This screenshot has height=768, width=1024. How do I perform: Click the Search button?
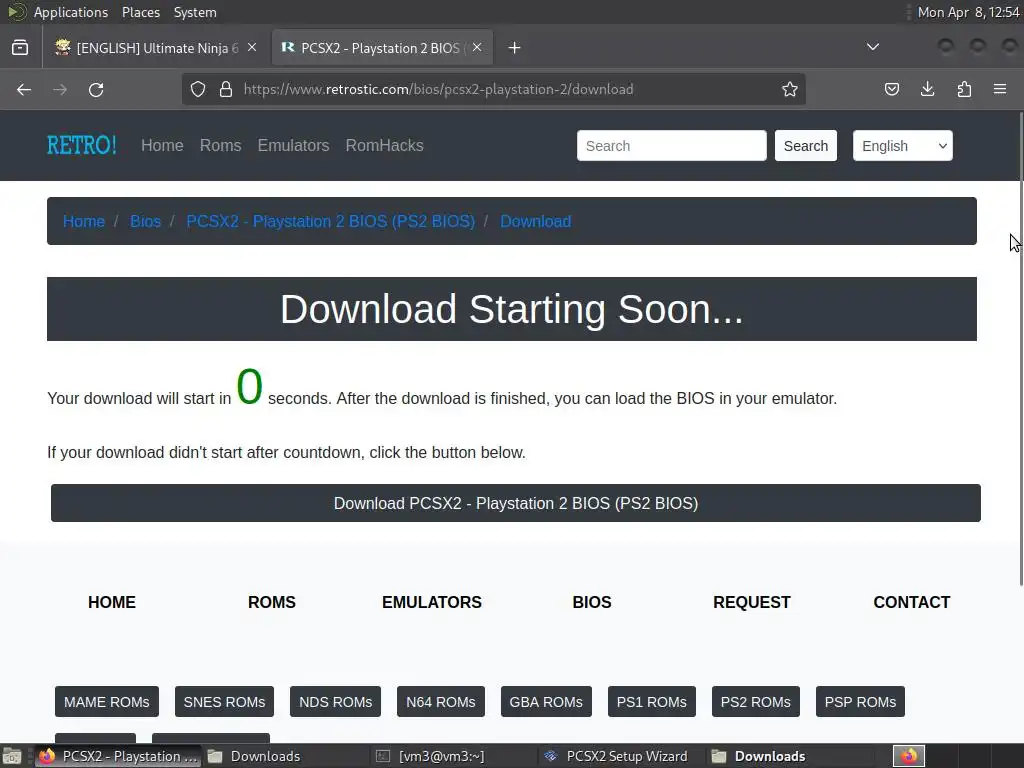(x=806, y=146)
